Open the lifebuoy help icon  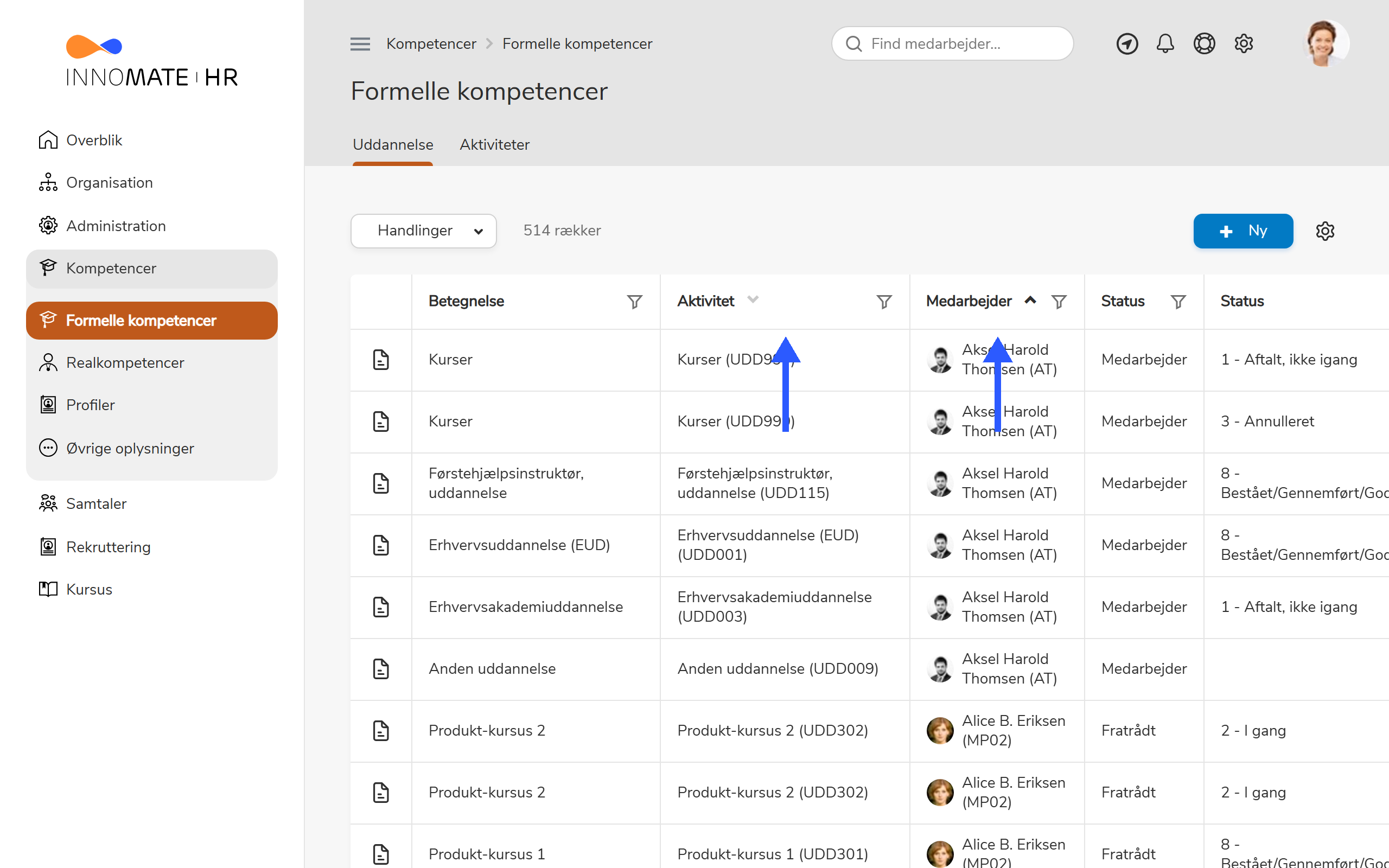coord(1204,43)
